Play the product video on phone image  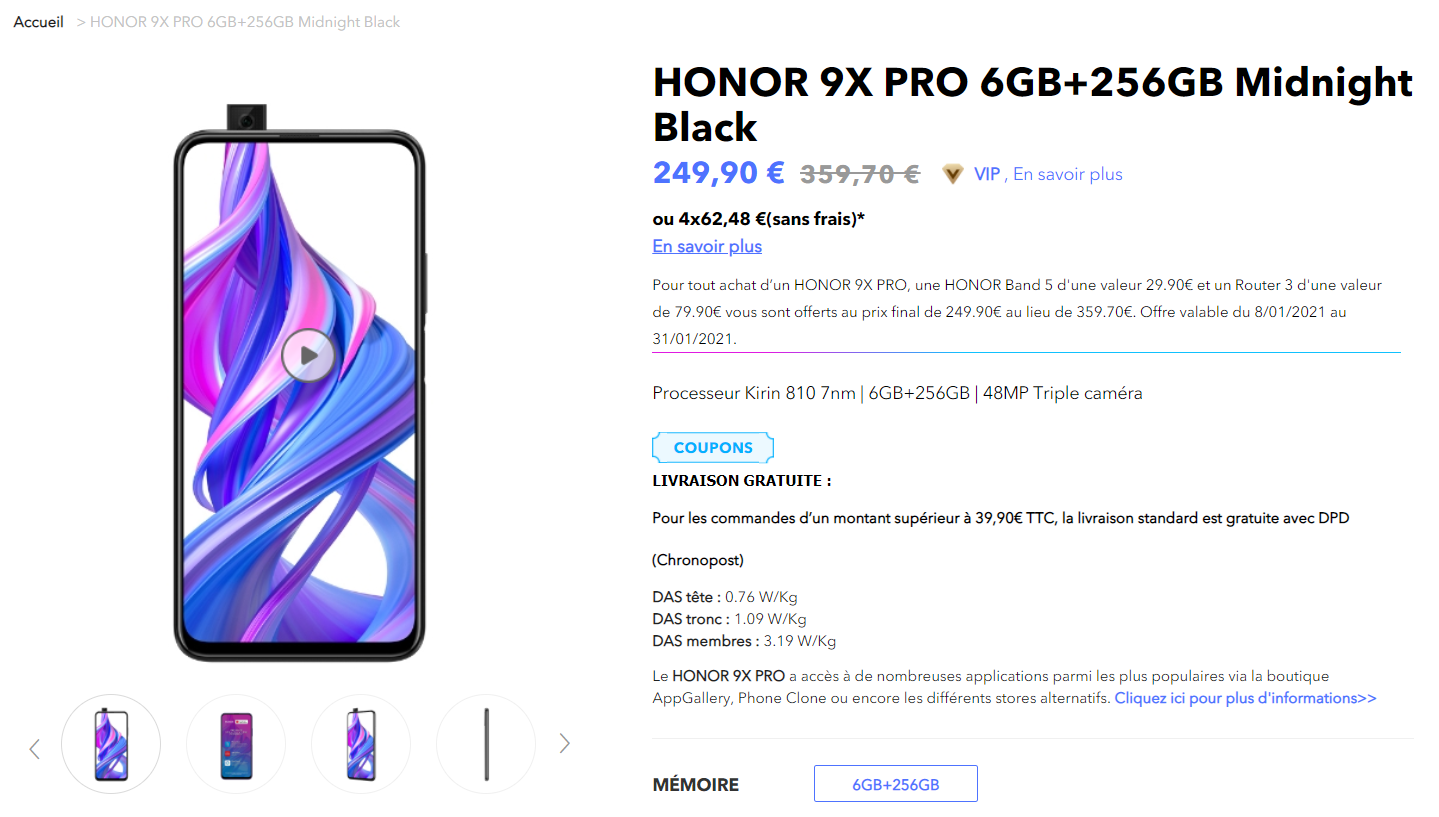[307, 354]
